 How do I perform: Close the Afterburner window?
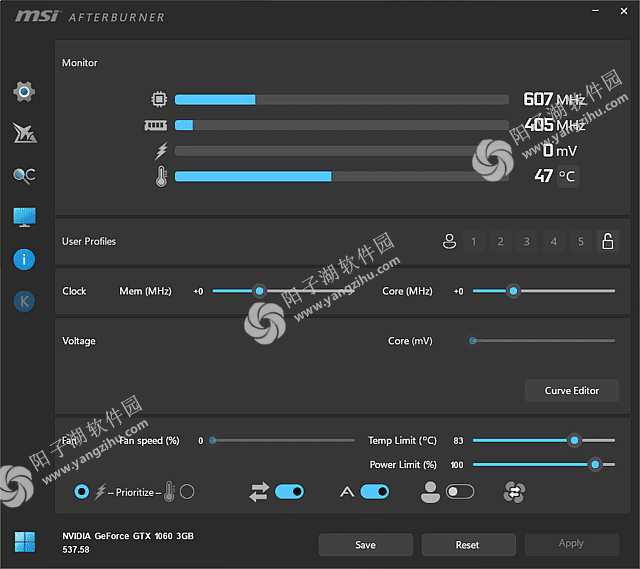tap(624, 11)
